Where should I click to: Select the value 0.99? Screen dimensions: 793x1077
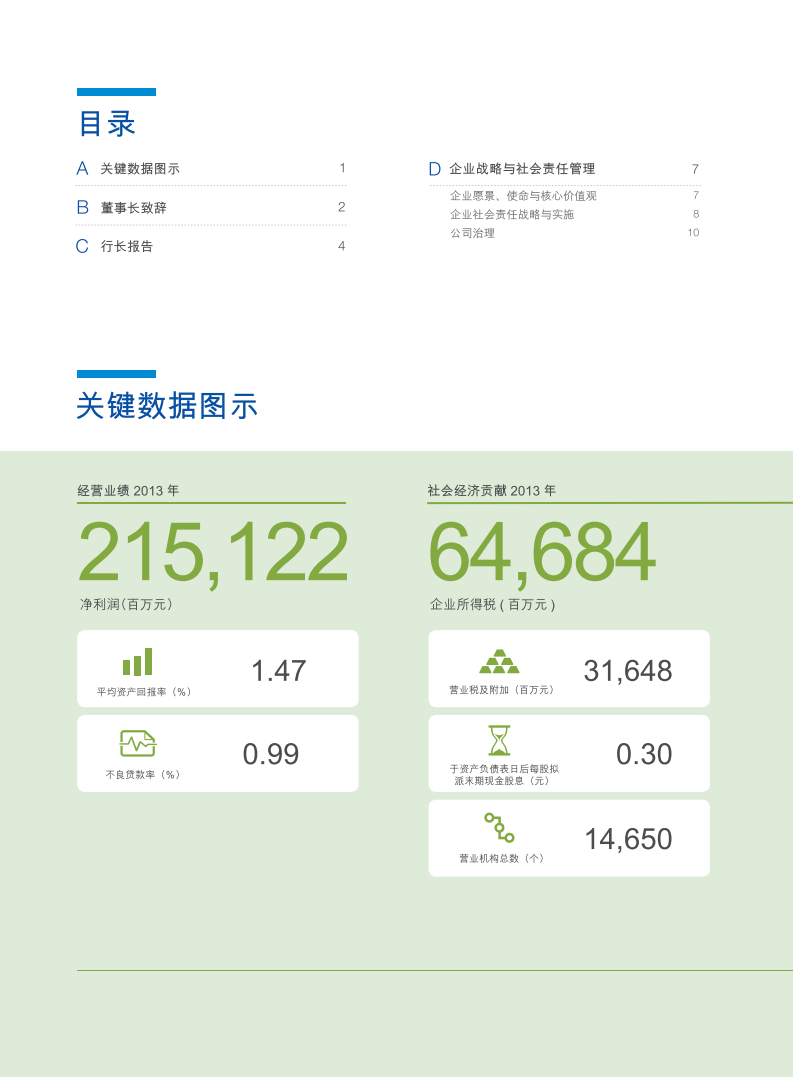pyautogui.click(x=271, y=754)
